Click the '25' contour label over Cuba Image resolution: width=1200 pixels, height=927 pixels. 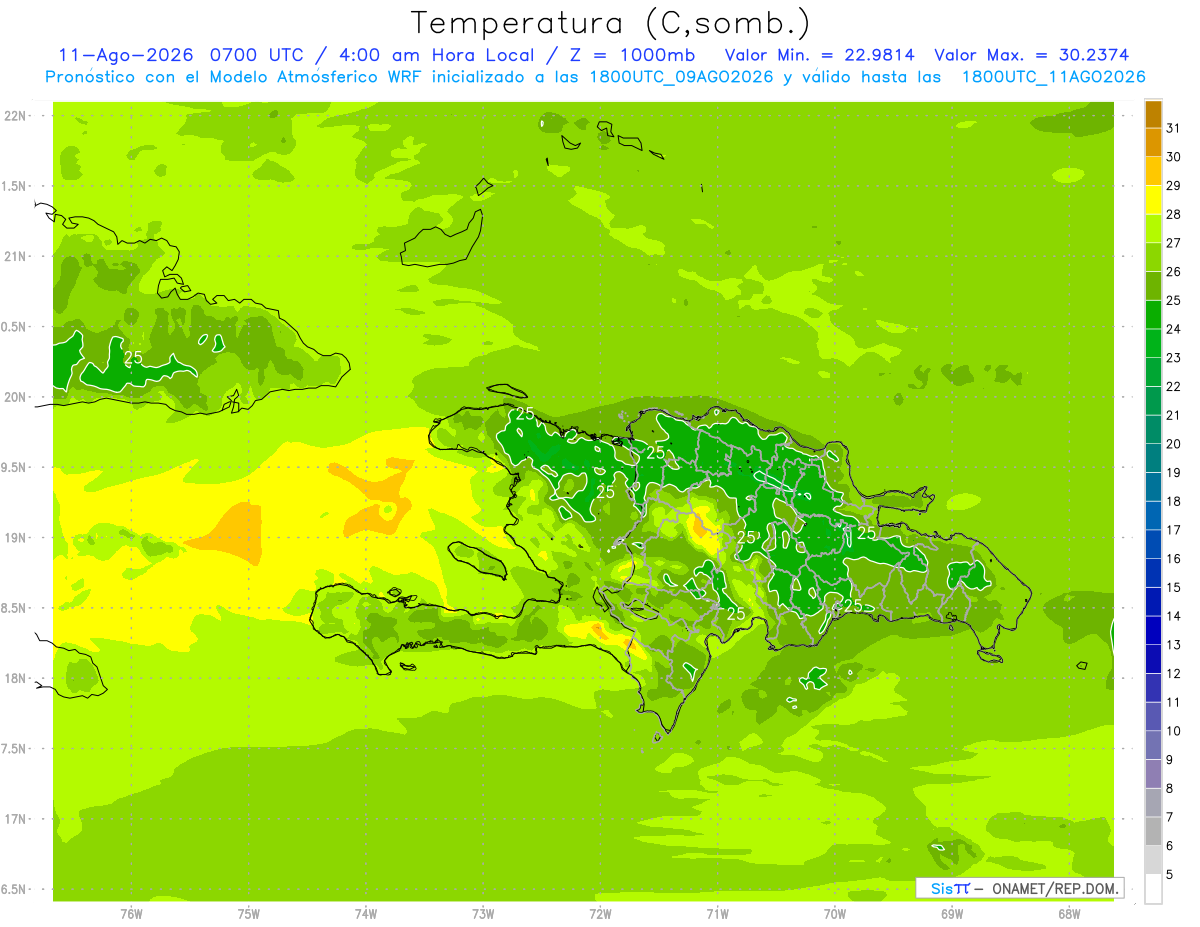133,357
